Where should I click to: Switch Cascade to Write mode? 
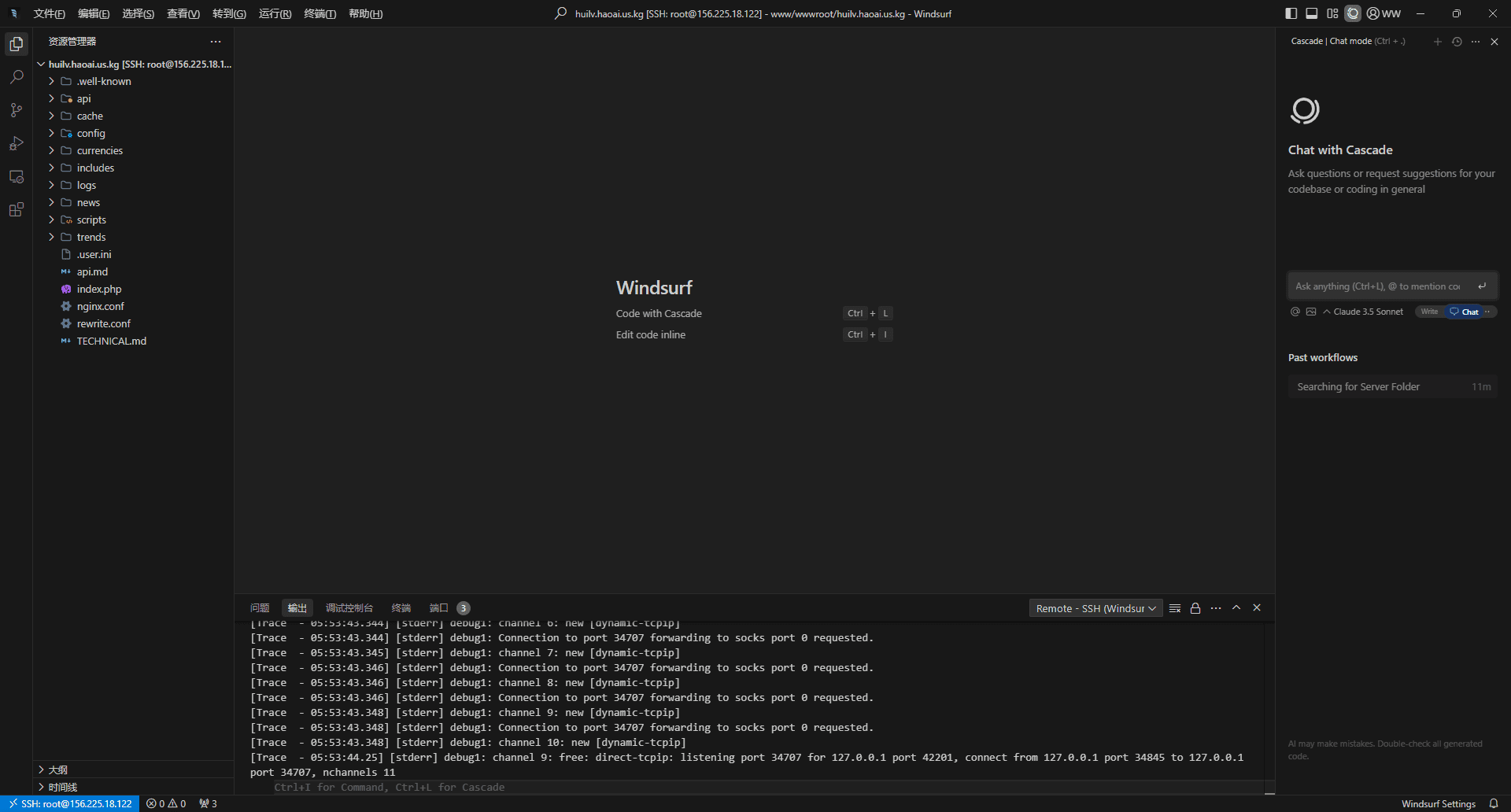(x=1429, y=312)
